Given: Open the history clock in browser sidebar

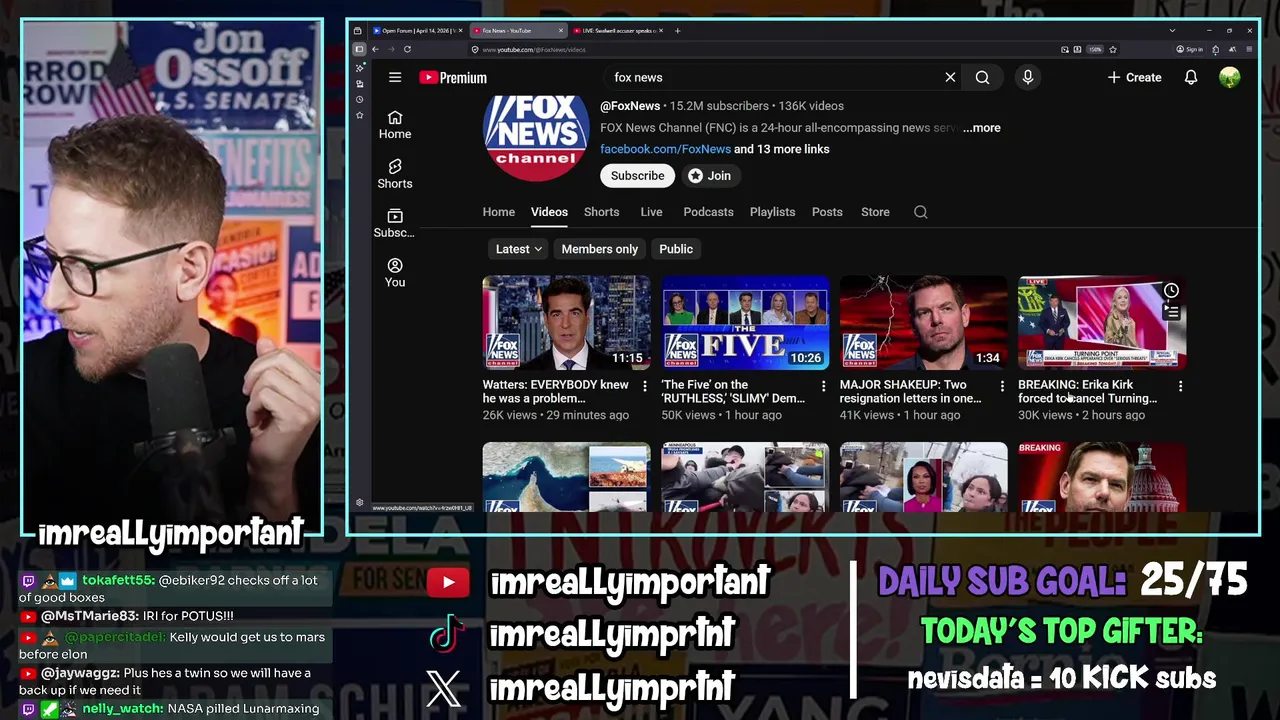Looking at the screenshot, I should 359,99.
